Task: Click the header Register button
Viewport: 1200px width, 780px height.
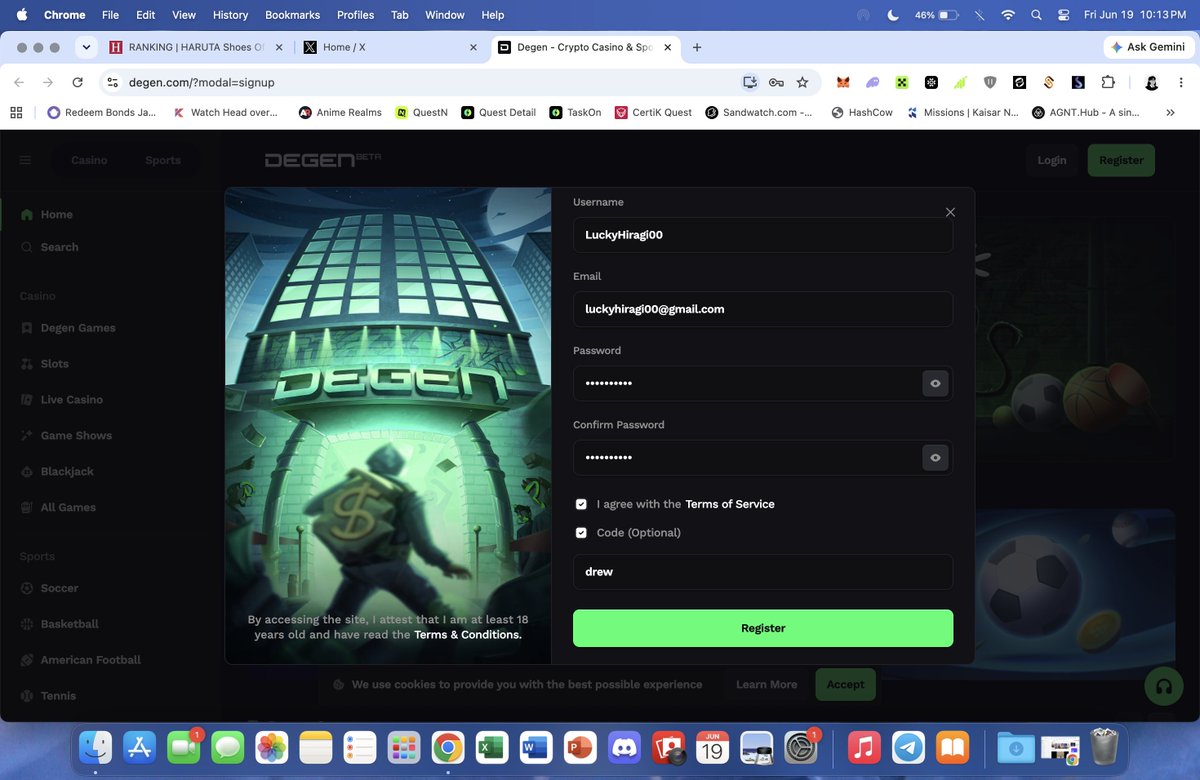Action: (1121, 160)
